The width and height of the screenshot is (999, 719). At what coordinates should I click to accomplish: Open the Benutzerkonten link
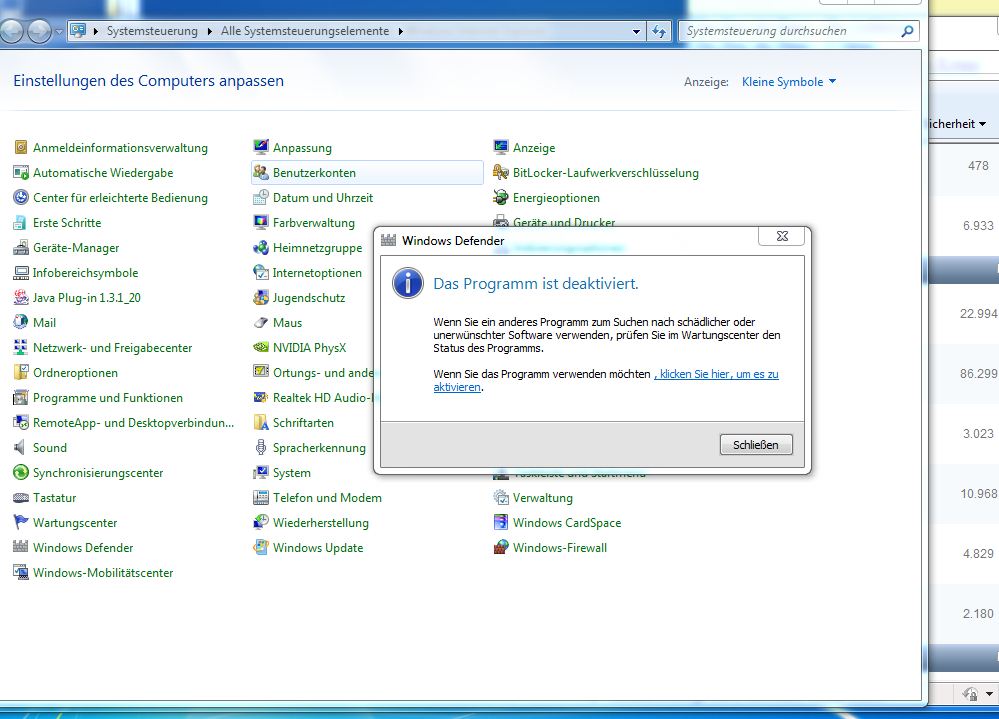pyautogui.click(x=314, y=173)
